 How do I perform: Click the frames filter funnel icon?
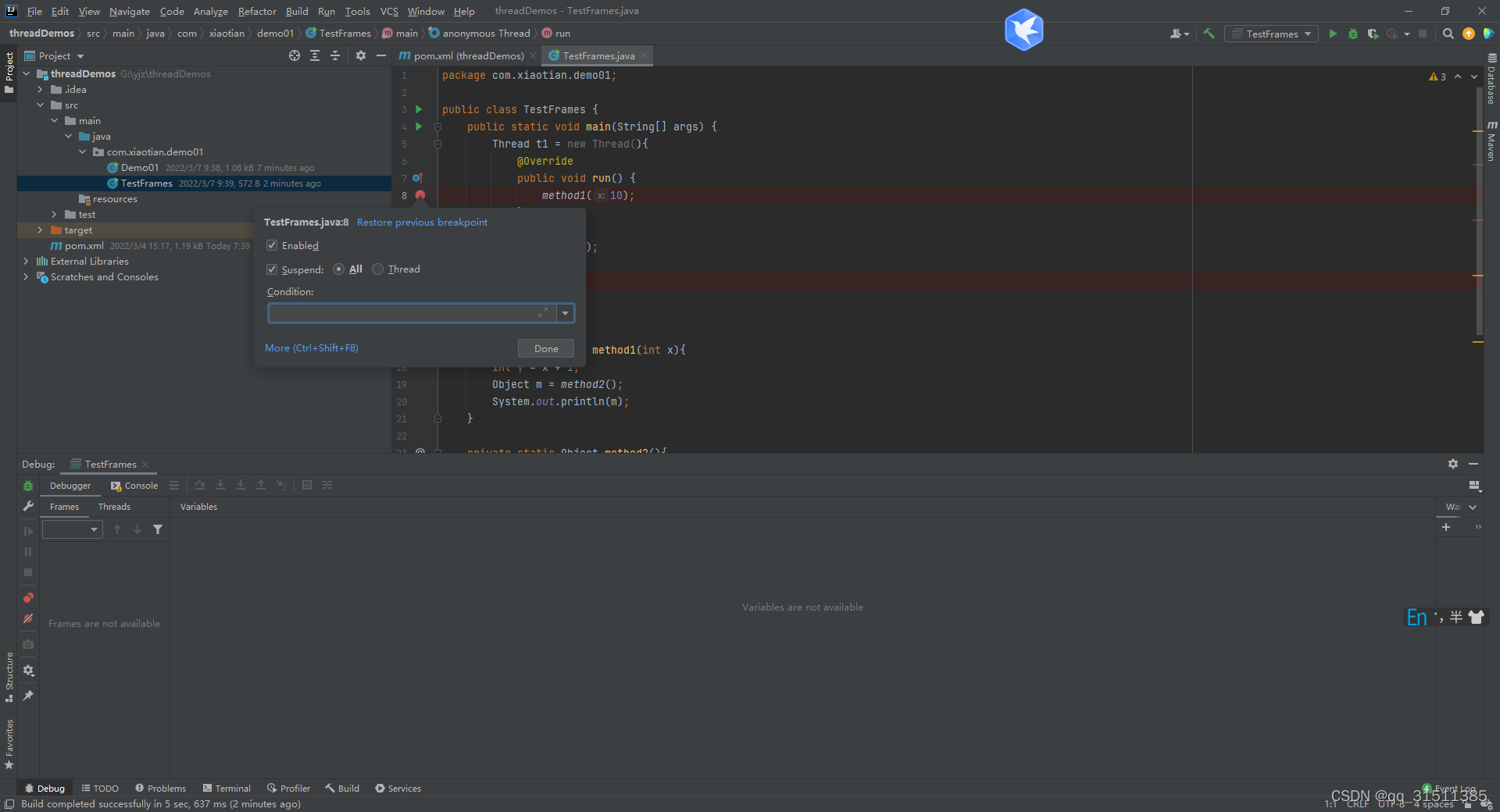click(158, 529)
